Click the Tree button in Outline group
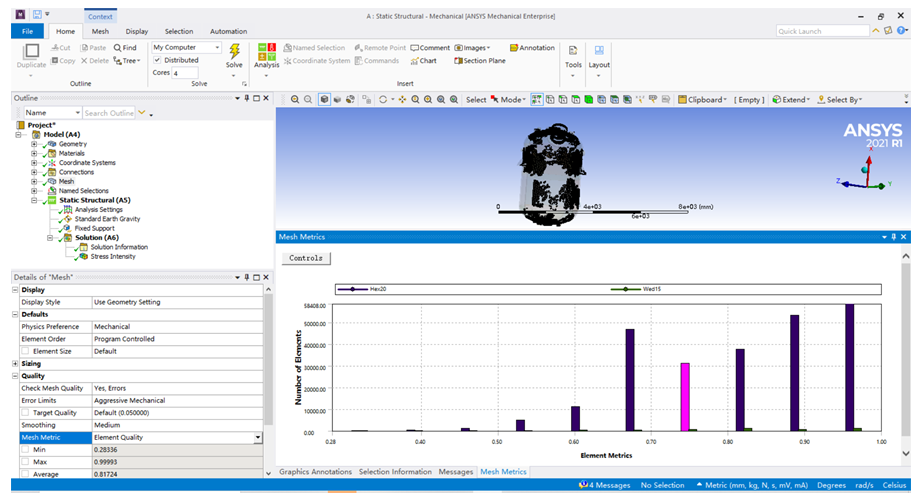Image resolution: width=916 pixels, height=500 pixels. 127,61
